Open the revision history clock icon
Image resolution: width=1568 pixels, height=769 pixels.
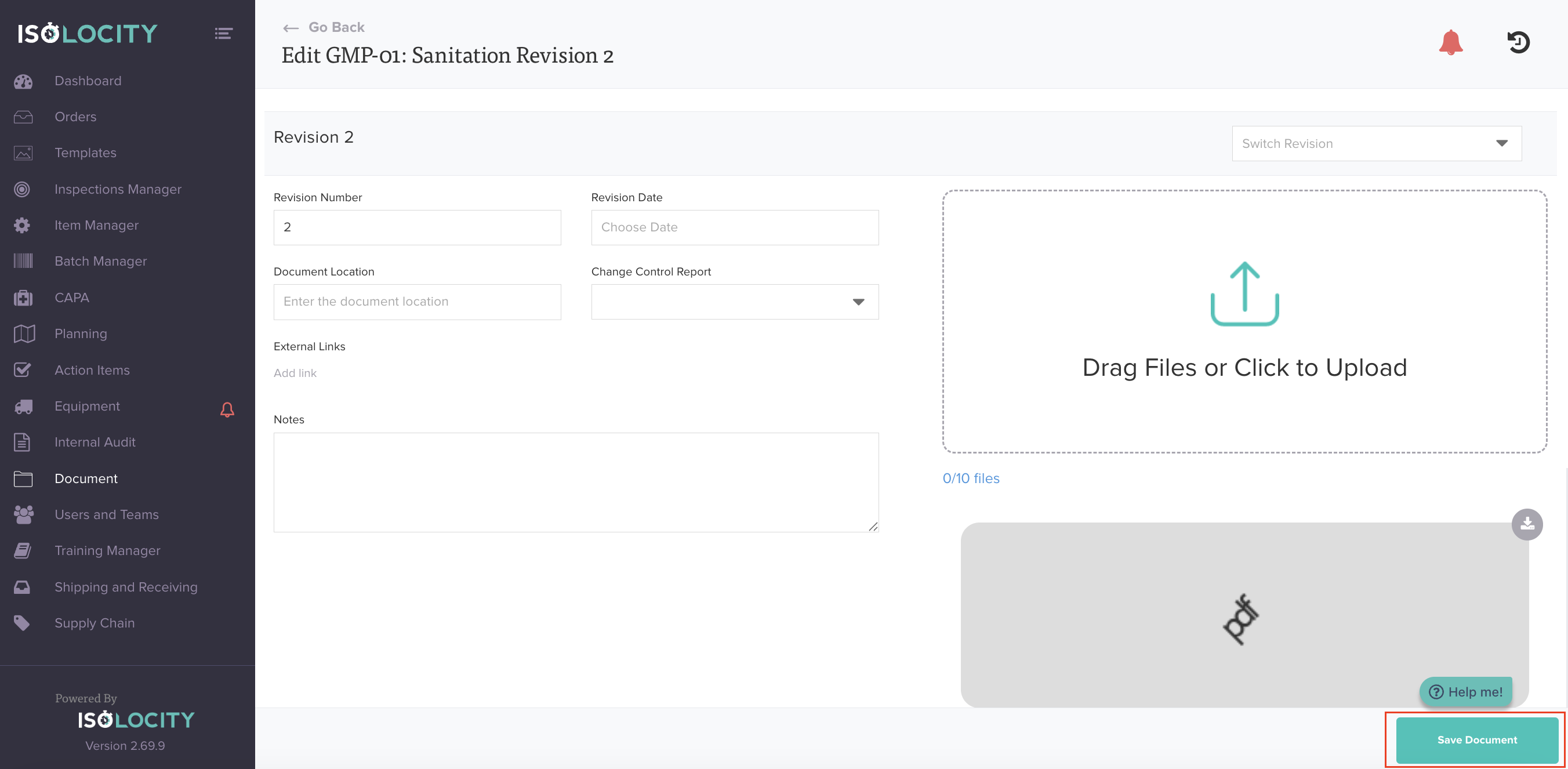tap(1518, 42)
